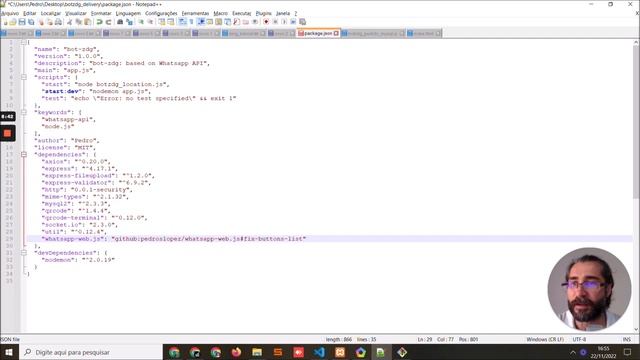The width and height of the screenshot is (640, 360).
Task: Toggle file monitoring (tail -f) icon
Action: tap(255, 22)
